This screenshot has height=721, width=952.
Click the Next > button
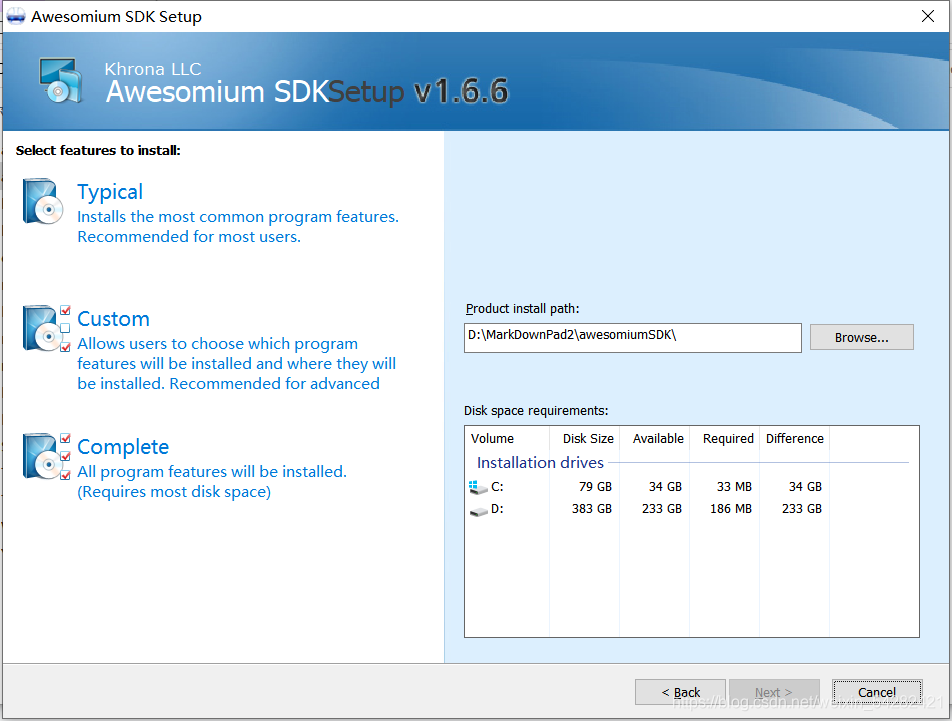(774, 692)
